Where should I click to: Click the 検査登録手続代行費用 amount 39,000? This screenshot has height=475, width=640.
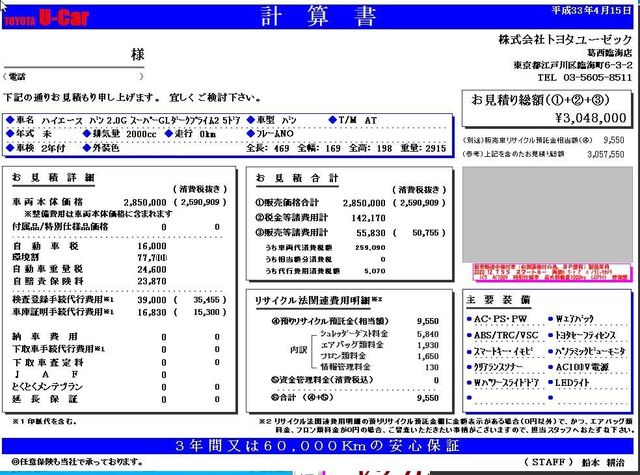[x=152, y=300]
